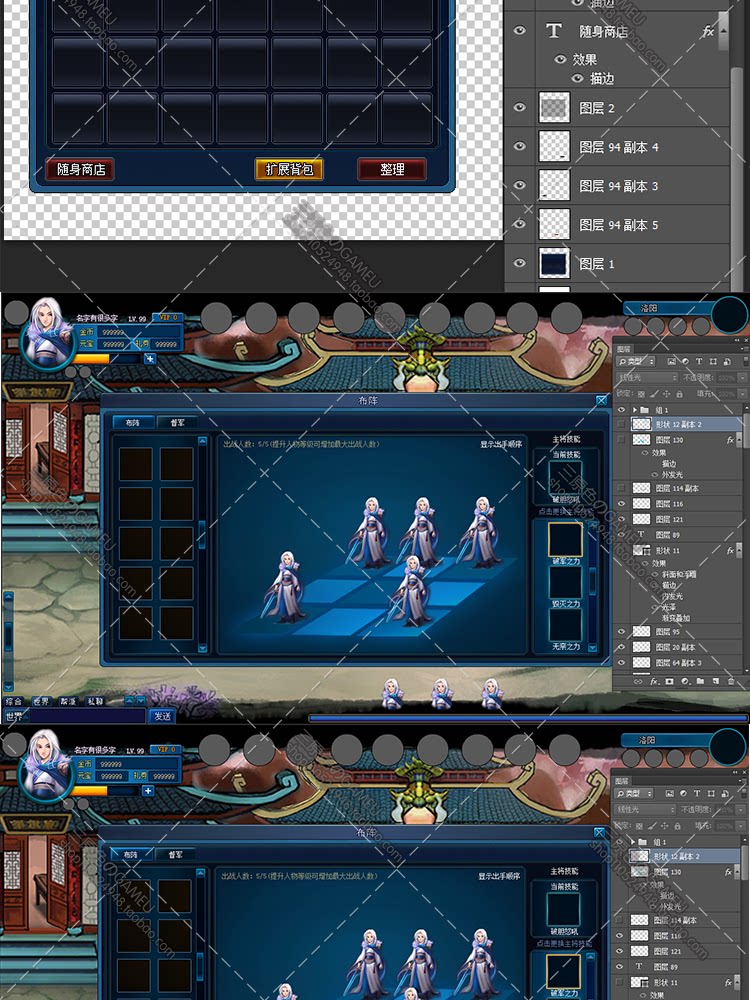This screenshot has width=750, height=1000.
Task: Click the shape layer filter icon, middle screenshot
Action: [x=713, y=361]
